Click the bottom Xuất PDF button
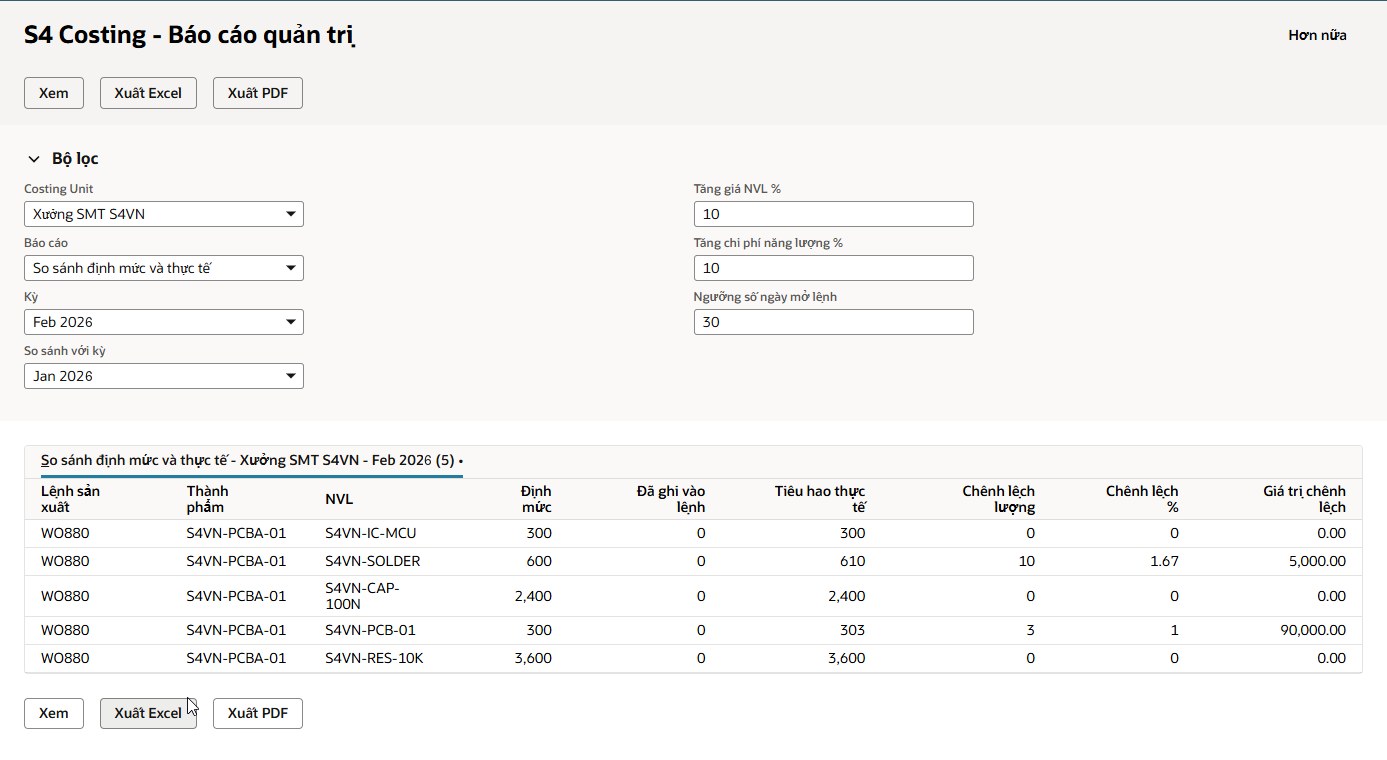This screenshot has height=760, width=1387. [258, 713]
